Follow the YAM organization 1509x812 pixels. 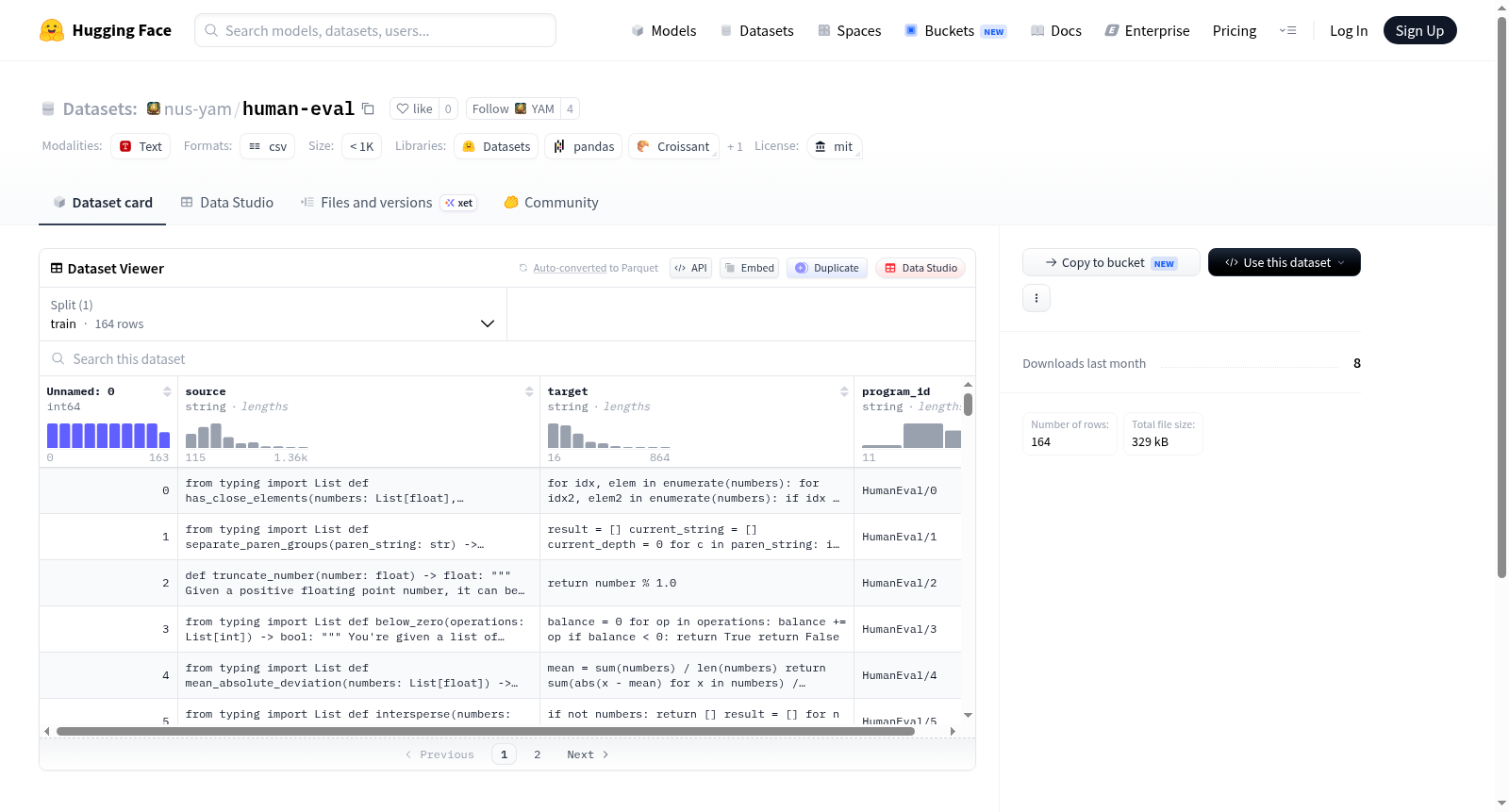513,108
